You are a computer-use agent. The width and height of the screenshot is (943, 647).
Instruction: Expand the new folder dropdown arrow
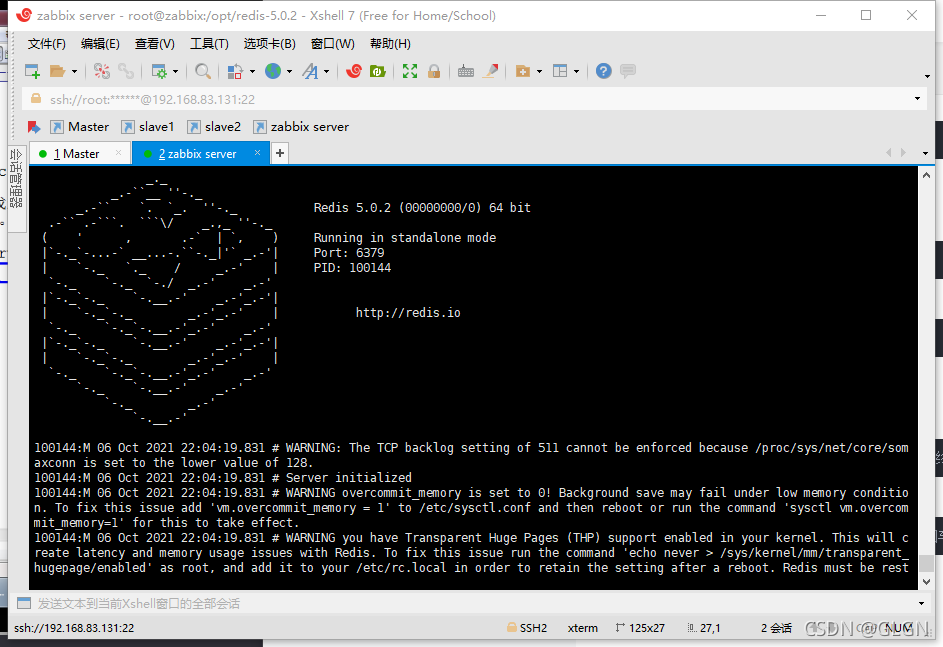[x=539, y=72]
